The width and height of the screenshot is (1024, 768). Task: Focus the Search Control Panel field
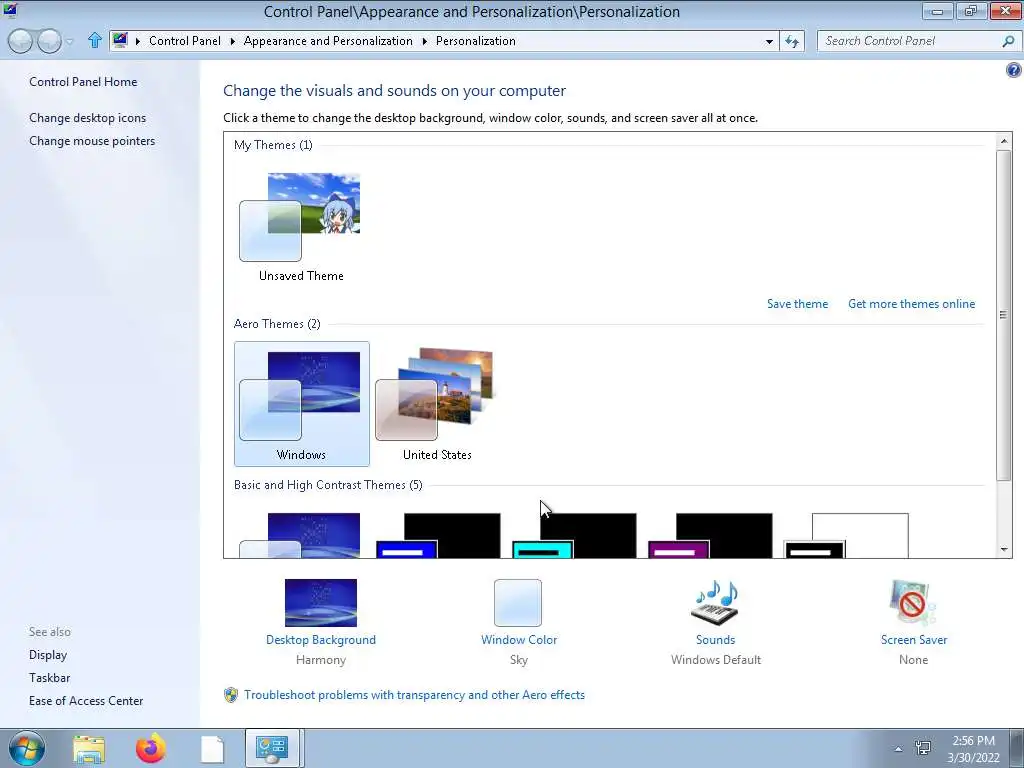tap(909, 41)
